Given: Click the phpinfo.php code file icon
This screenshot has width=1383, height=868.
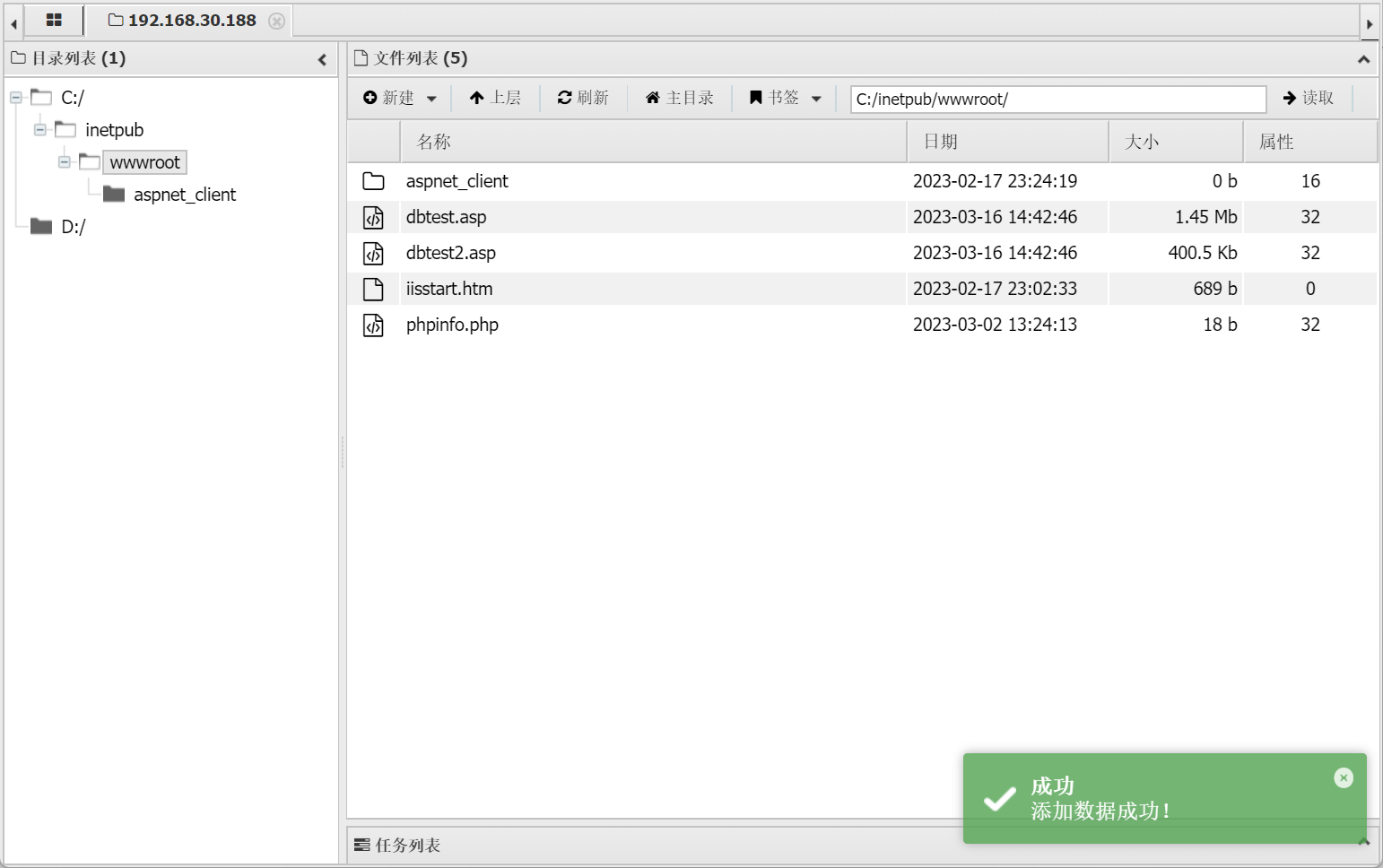Looking at the screenshot, I should (x=373, y=325).
